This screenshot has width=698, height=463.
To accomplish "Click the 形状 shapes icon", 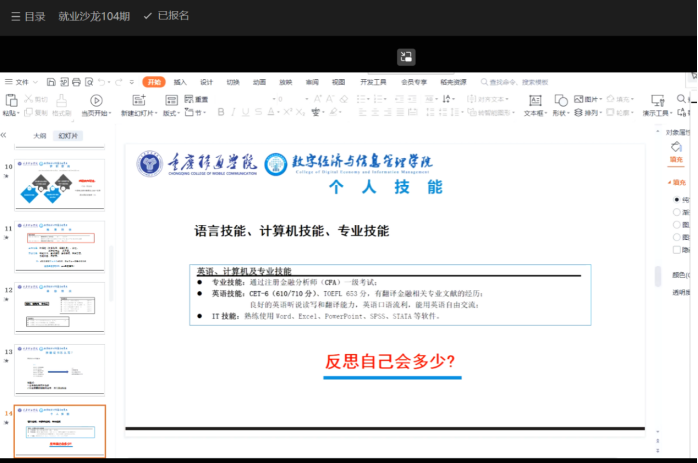I will pyautogui.click(x=560, y=101).
